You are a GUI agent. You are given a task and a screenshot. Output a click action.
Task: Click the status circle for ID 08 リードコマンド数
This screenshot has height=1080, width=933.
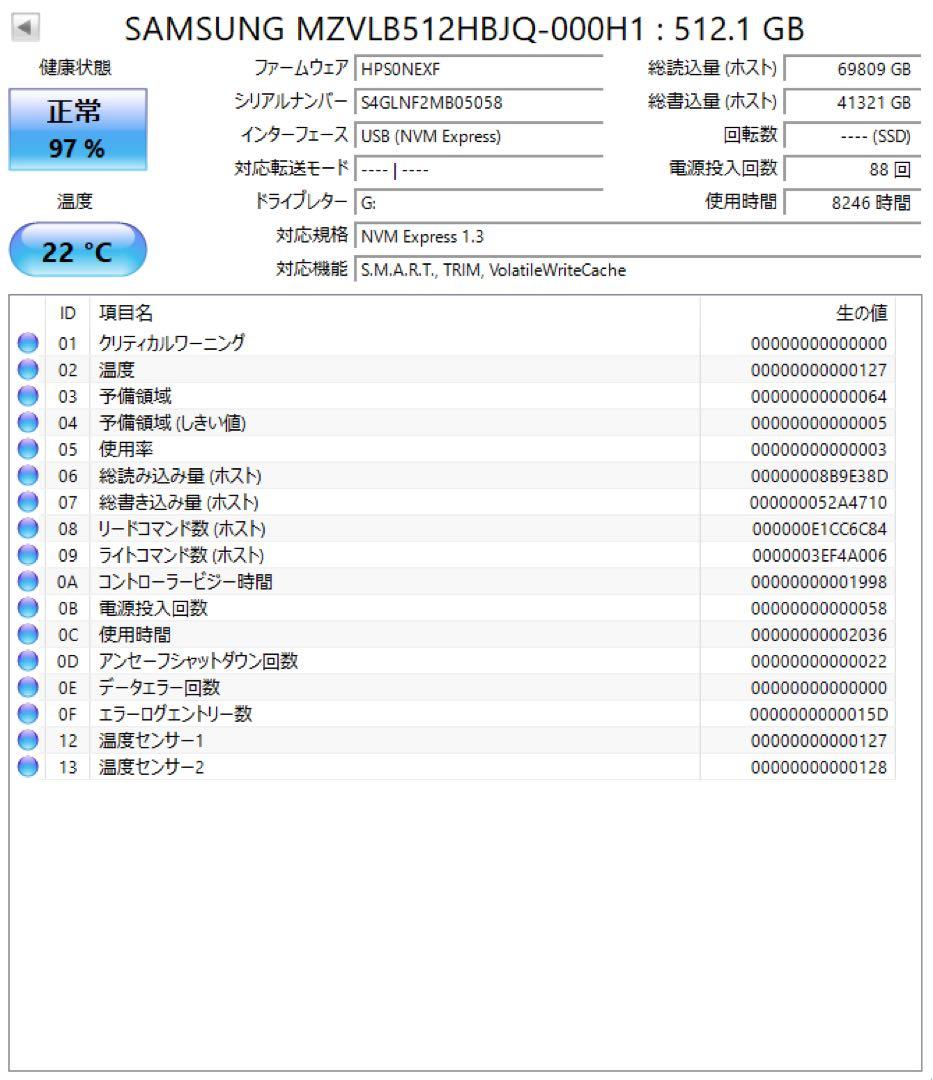tap(28, 528)
